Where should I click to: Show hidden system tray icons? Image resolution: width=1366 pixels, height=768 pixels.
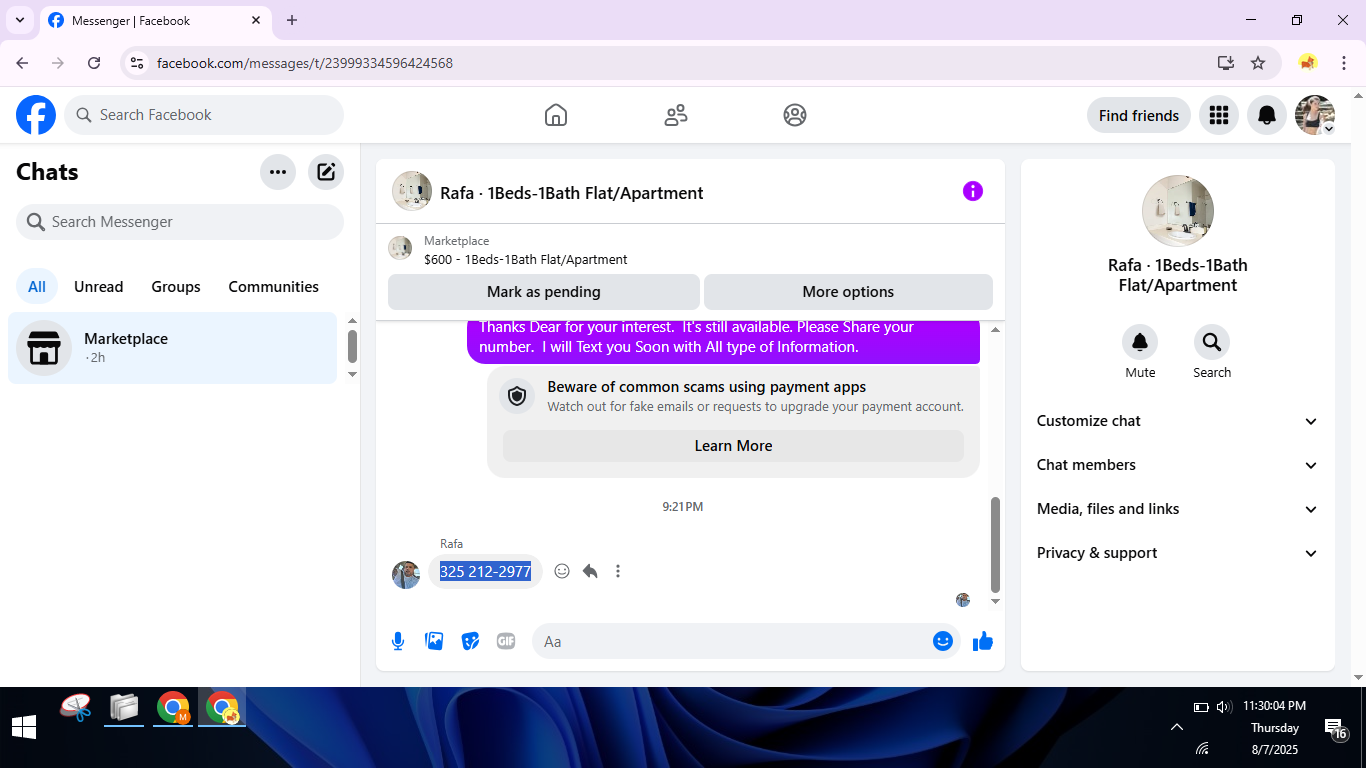1177,728
